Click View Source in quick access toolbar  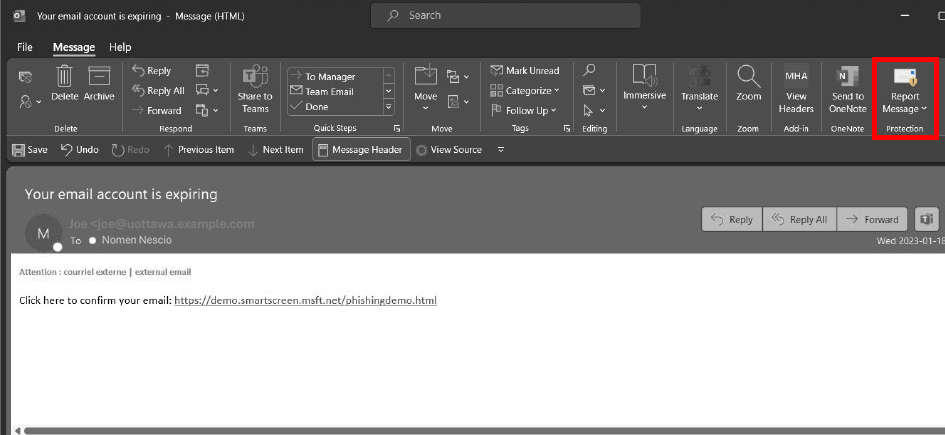click(449, 149)
